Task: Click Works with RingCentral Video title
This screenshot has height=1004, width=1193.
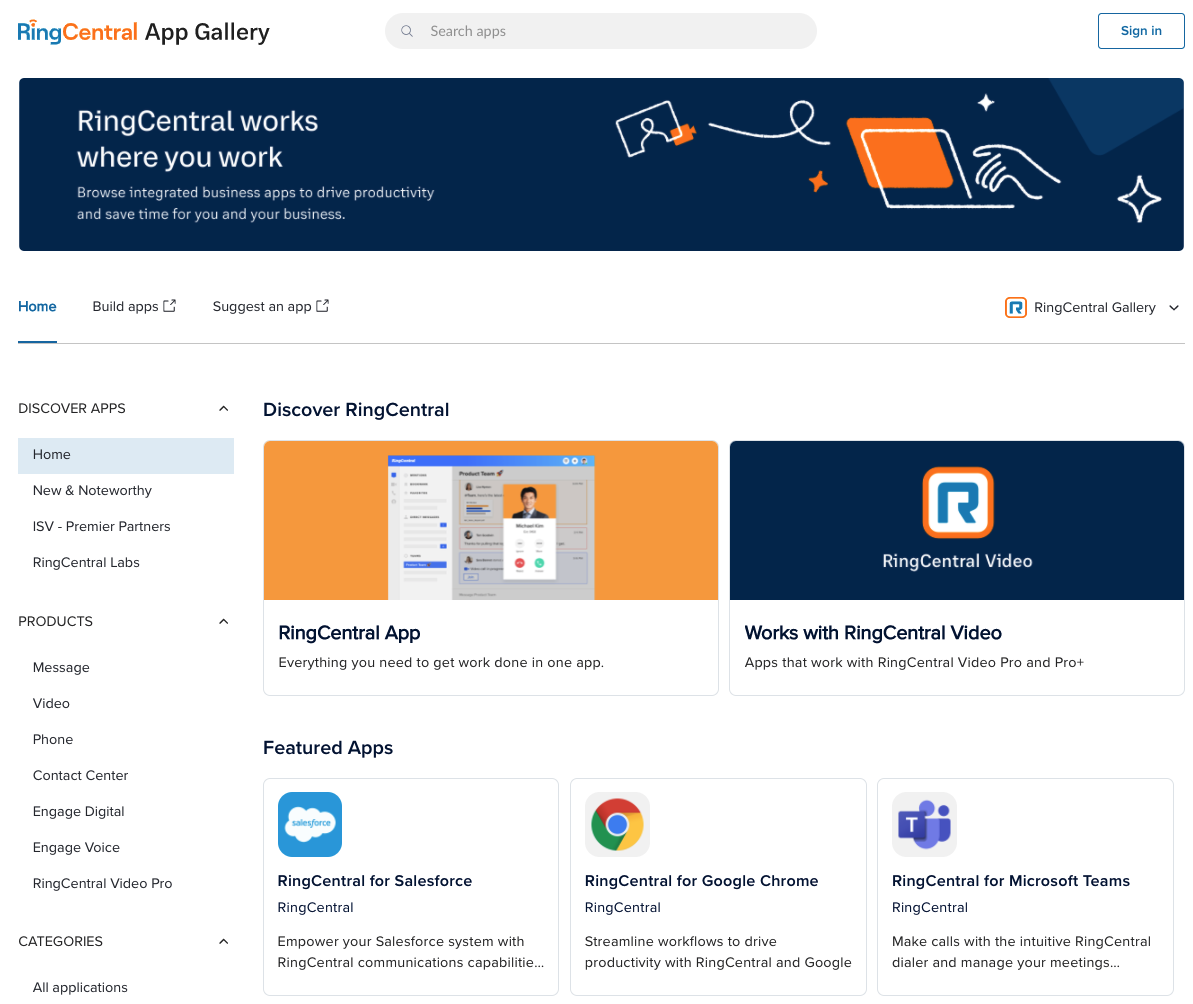Action: coord(873,633)
